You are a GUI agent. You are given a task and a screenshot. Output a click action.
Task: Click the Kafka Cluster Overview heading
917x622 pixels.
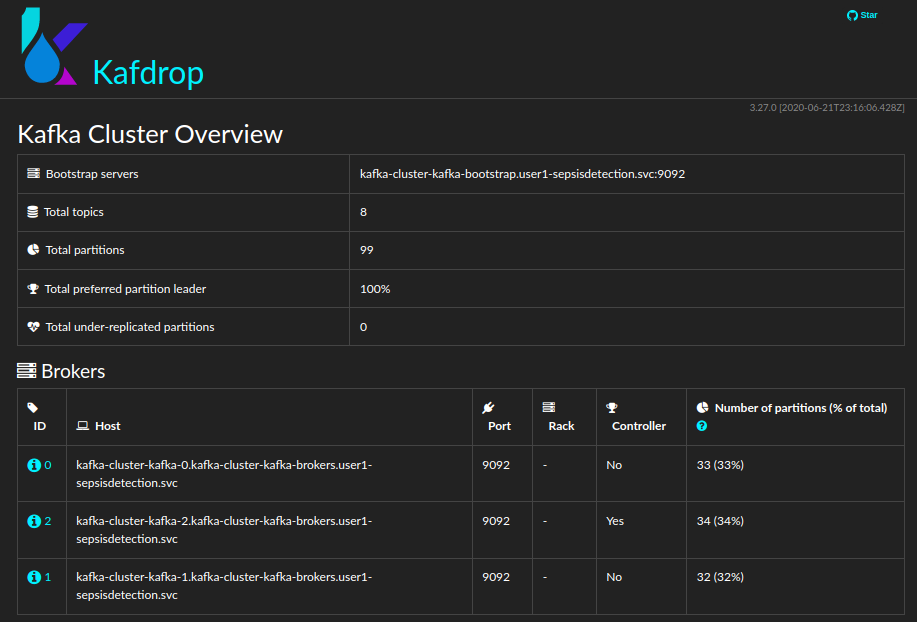click(x=150, y=134)
